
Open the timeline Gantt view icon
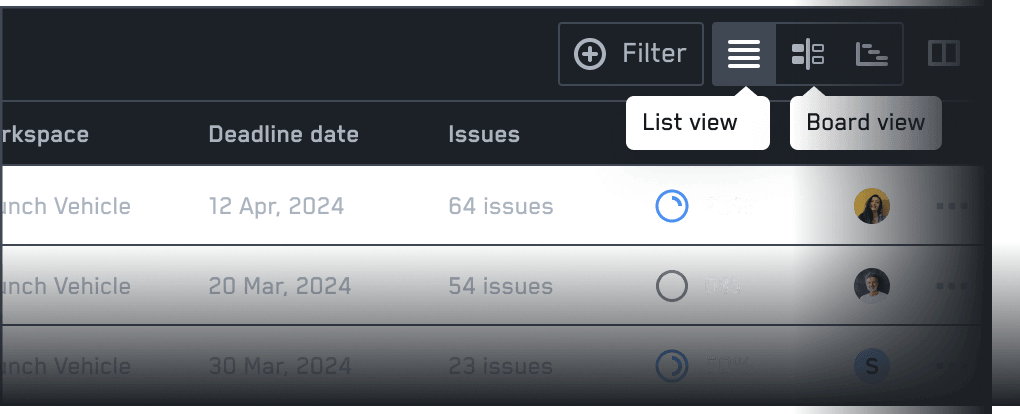871,54
